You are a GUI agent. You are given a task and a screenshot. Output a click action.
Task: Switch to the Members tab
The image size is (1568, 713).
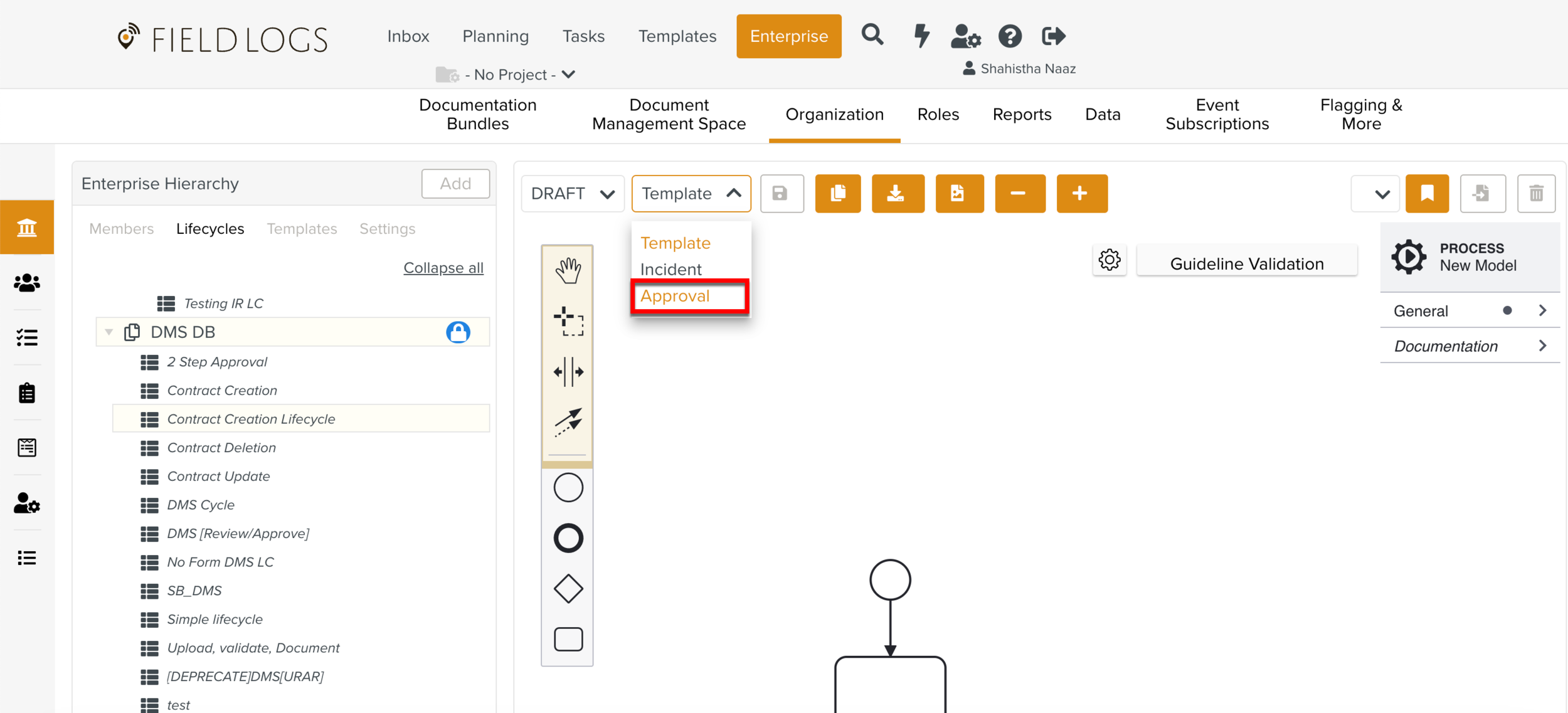pos(121,229)
